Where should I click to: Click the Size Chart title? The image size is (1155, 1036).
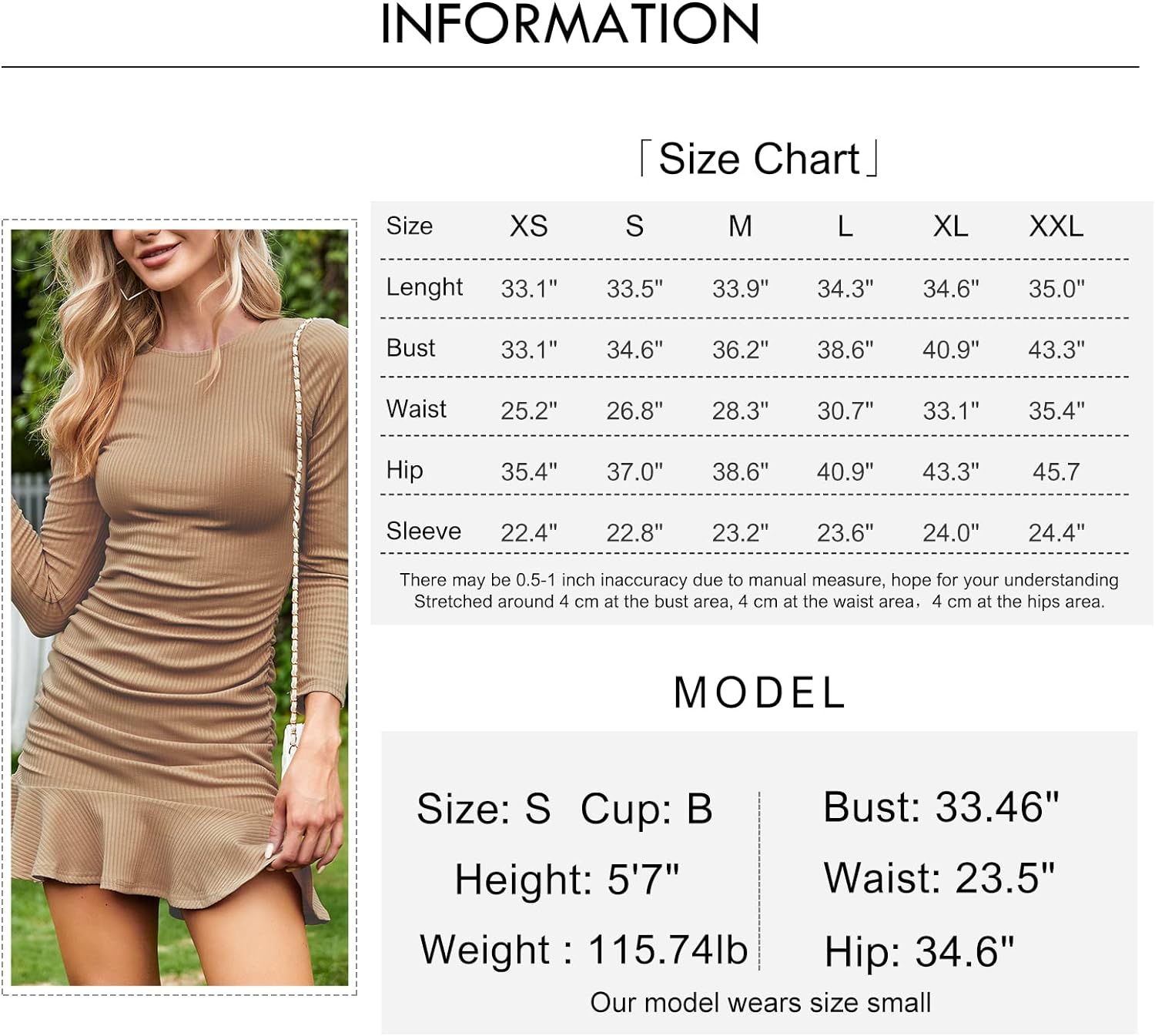[x=759, y=159]
